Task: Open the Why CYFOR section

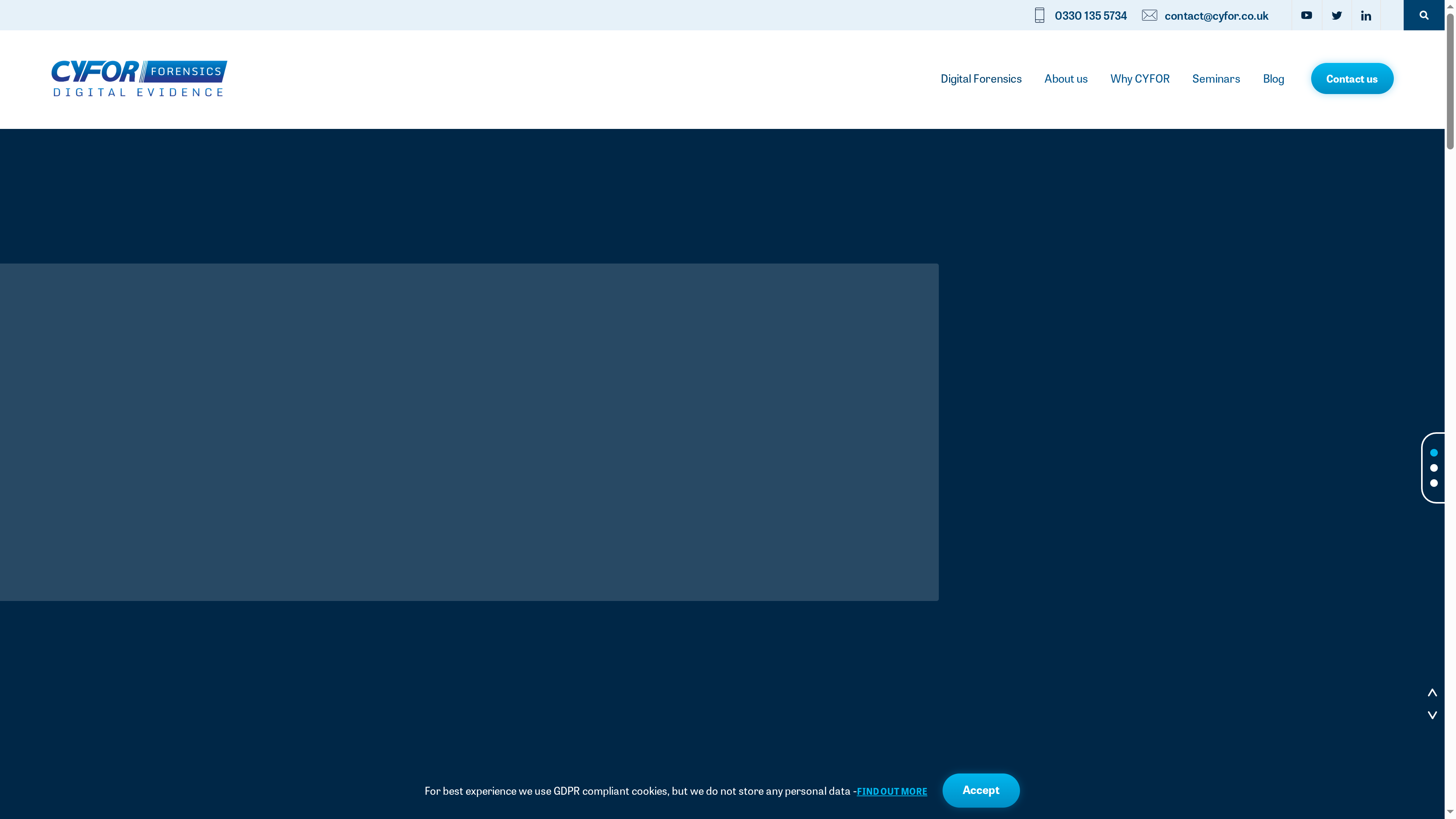Action: (1139, 78)
